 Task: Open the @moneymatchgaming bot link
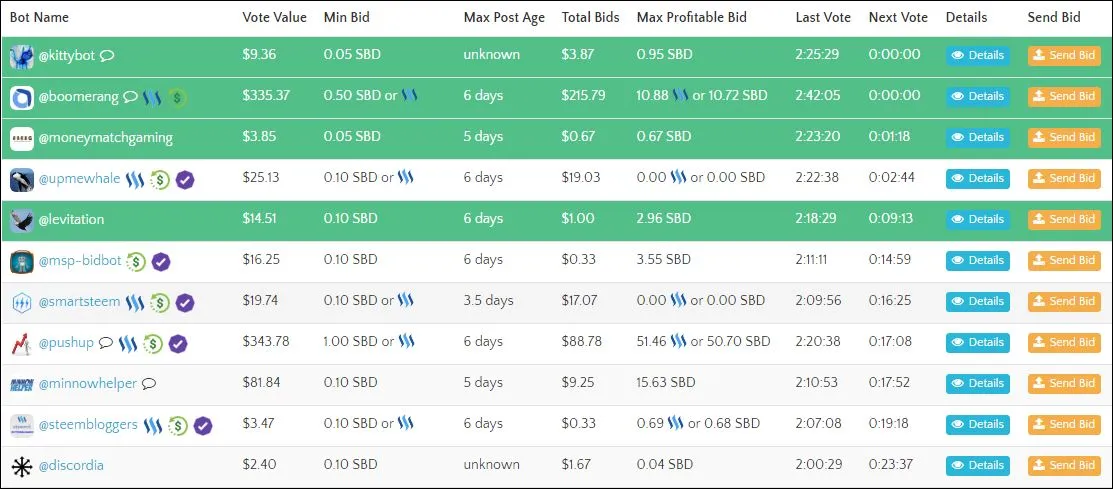pyautogui.click(x=105, y=138)
